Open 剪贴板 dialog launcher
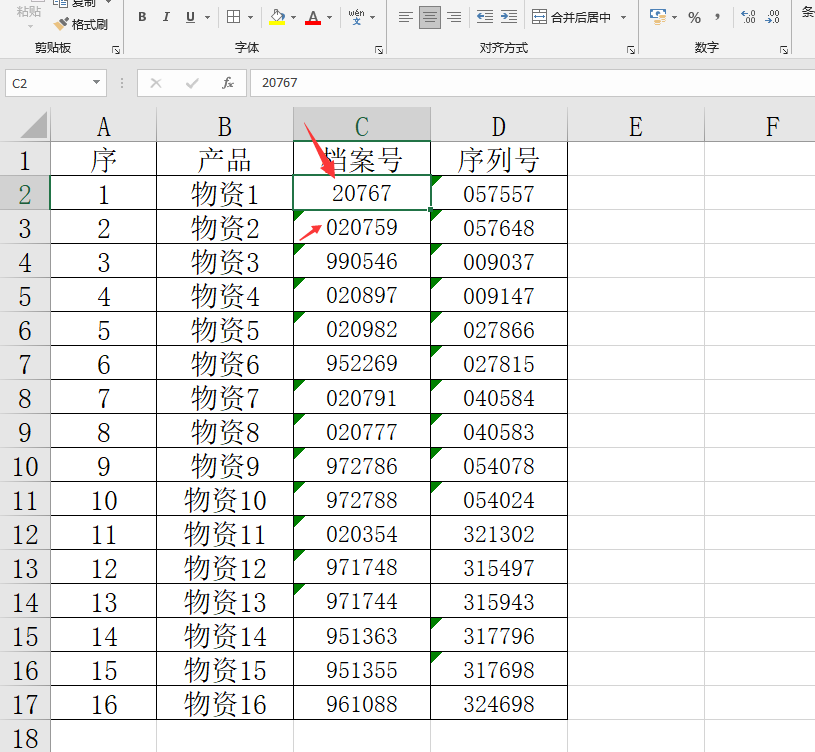The height and width of the screenshot is (752, 815). (x=116, y=50)
